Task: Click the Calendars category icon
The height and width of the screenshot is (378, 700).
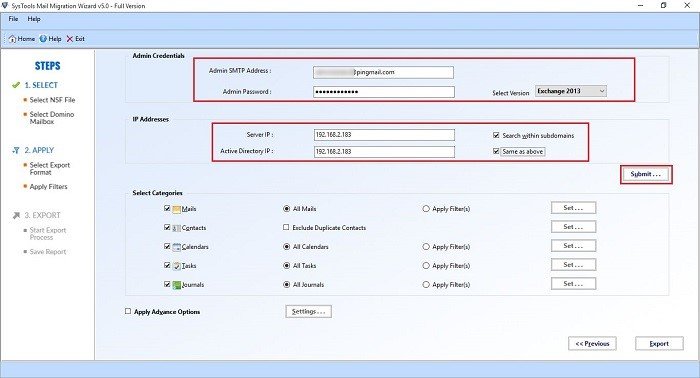Action: (x=176, y=247)
